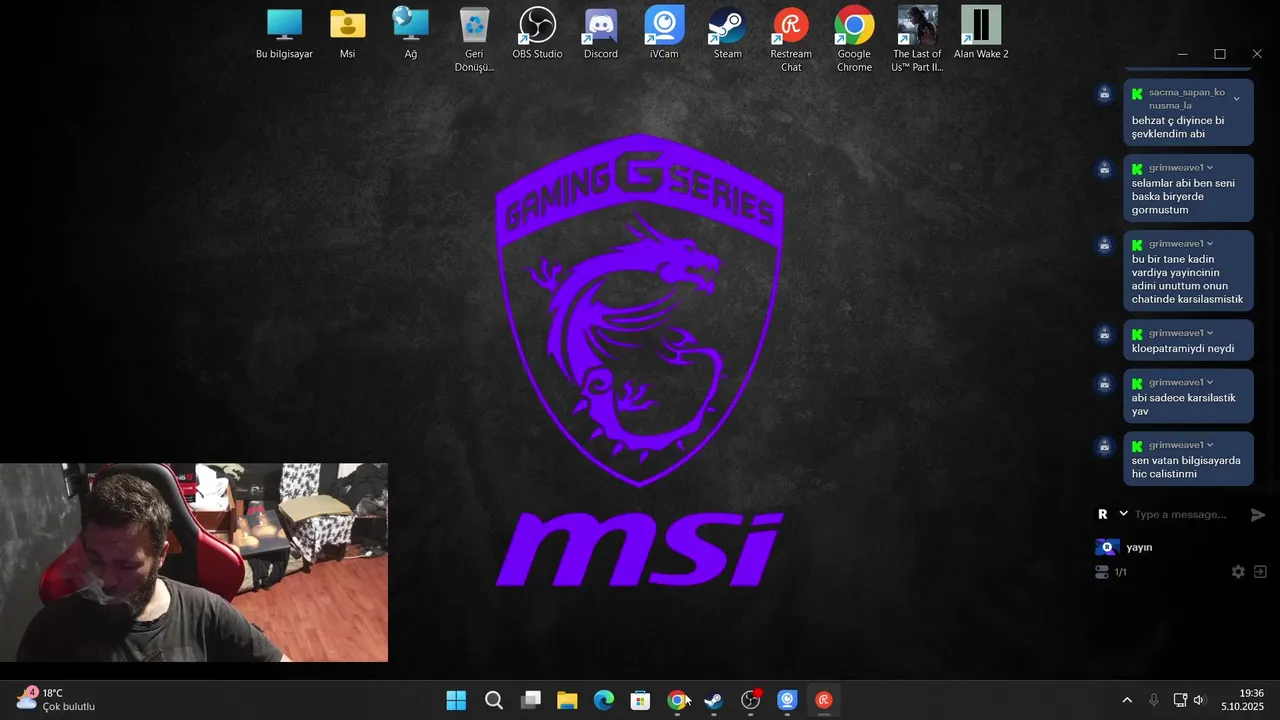The image size is (1280, 720).
Task: Click Kick platform icon on sacma_sapan message
Action: (x=1137, y=94)
